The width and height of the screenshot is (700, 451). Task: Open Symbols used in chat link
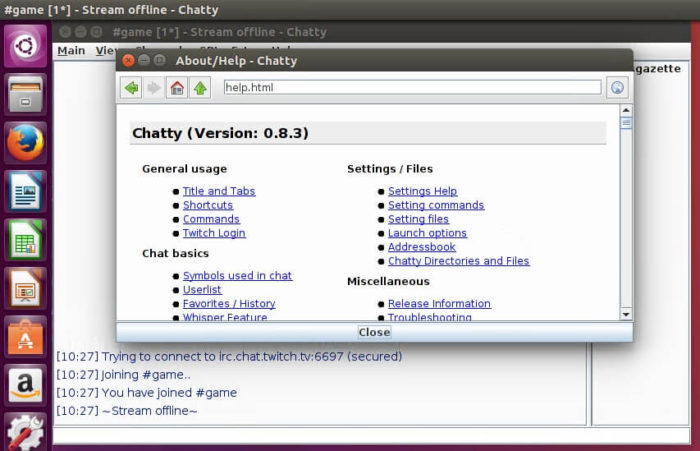tap(238, 276)
